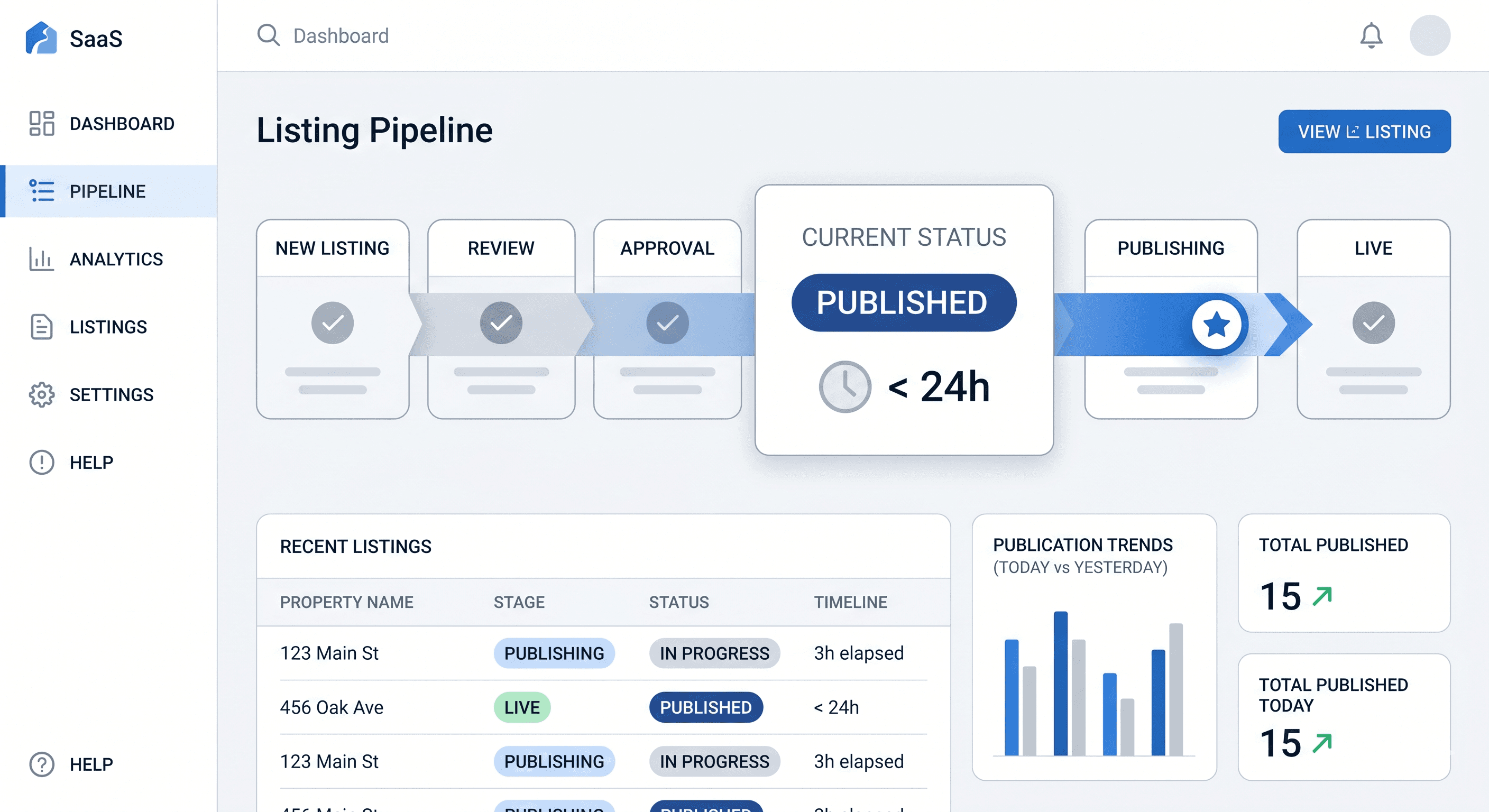This screenshot has width=1489, height=812.
Task: Click the CURRENT STATUS label
Action: click(904, 237)
